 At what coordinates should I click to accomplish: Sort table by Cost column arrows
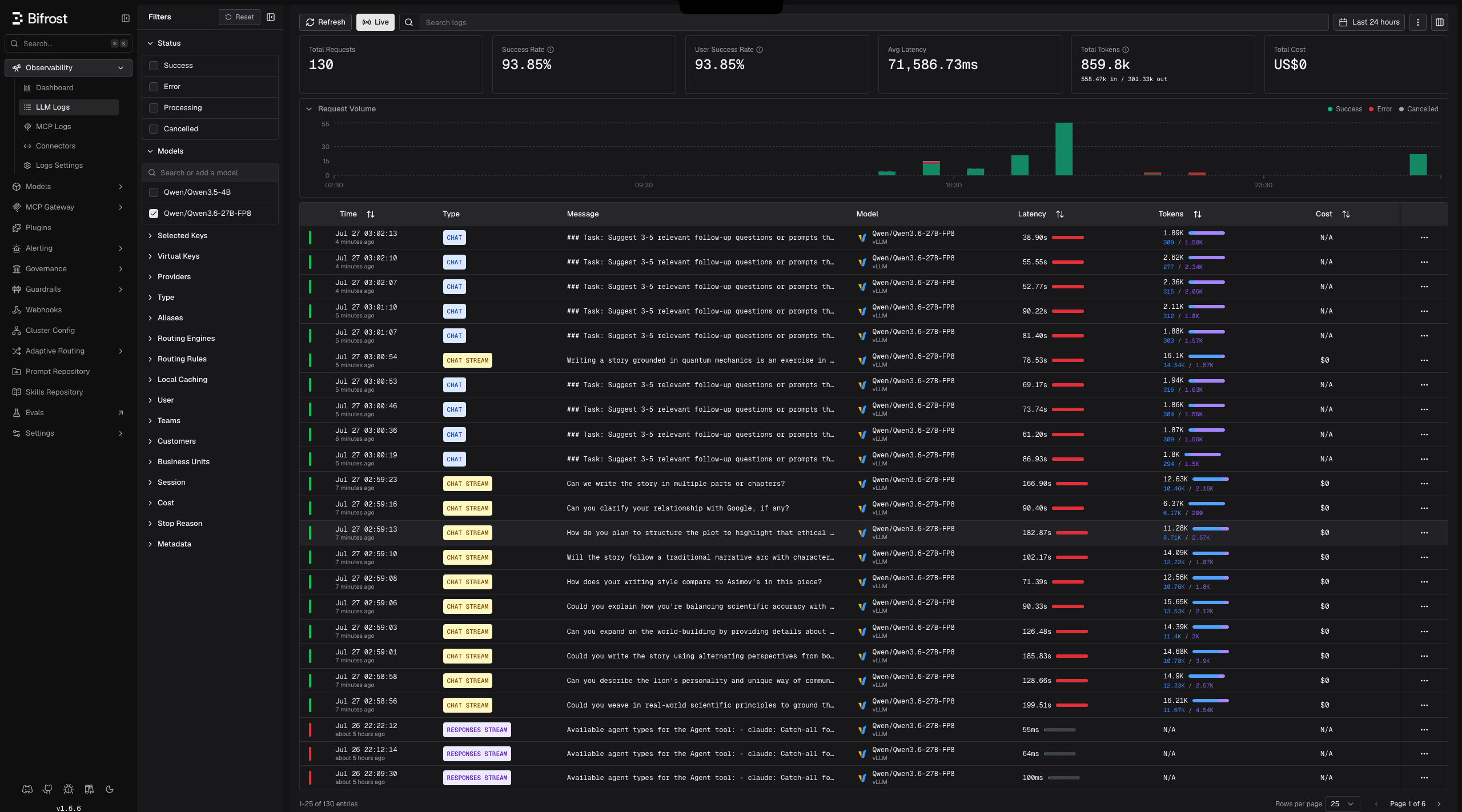(x=1346, y=214)
